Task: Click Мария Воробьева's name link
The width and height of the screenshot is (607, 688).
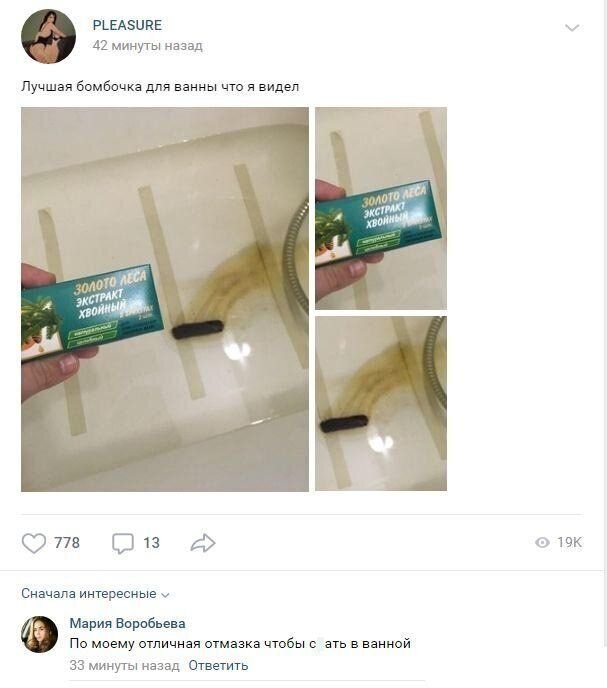Action: [128, 623]
